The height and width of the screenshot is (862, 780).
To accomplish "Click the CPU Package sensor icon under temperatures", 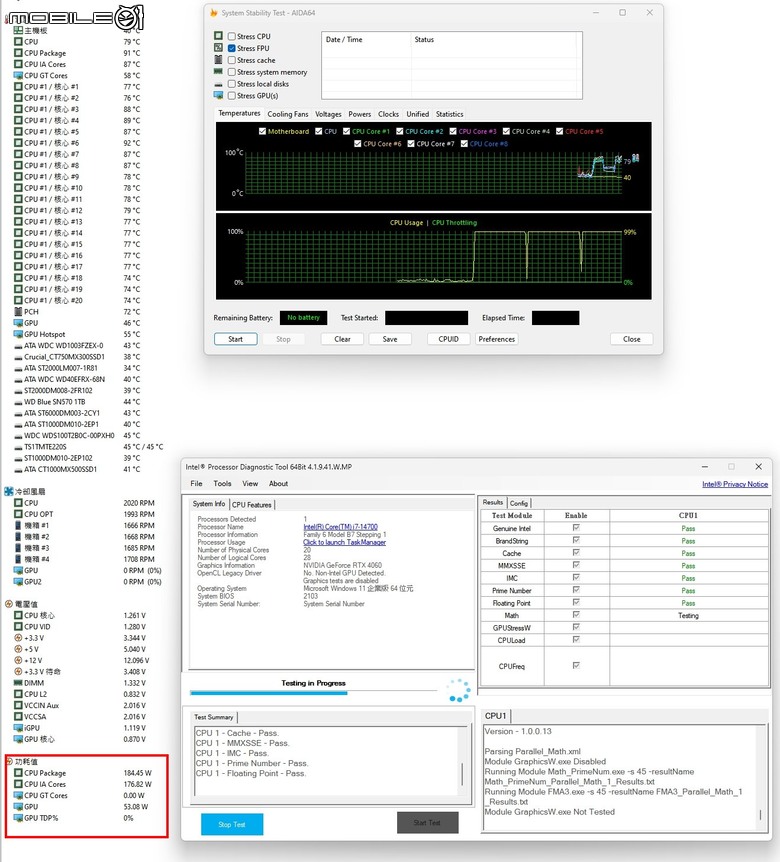I will [18, 53].
